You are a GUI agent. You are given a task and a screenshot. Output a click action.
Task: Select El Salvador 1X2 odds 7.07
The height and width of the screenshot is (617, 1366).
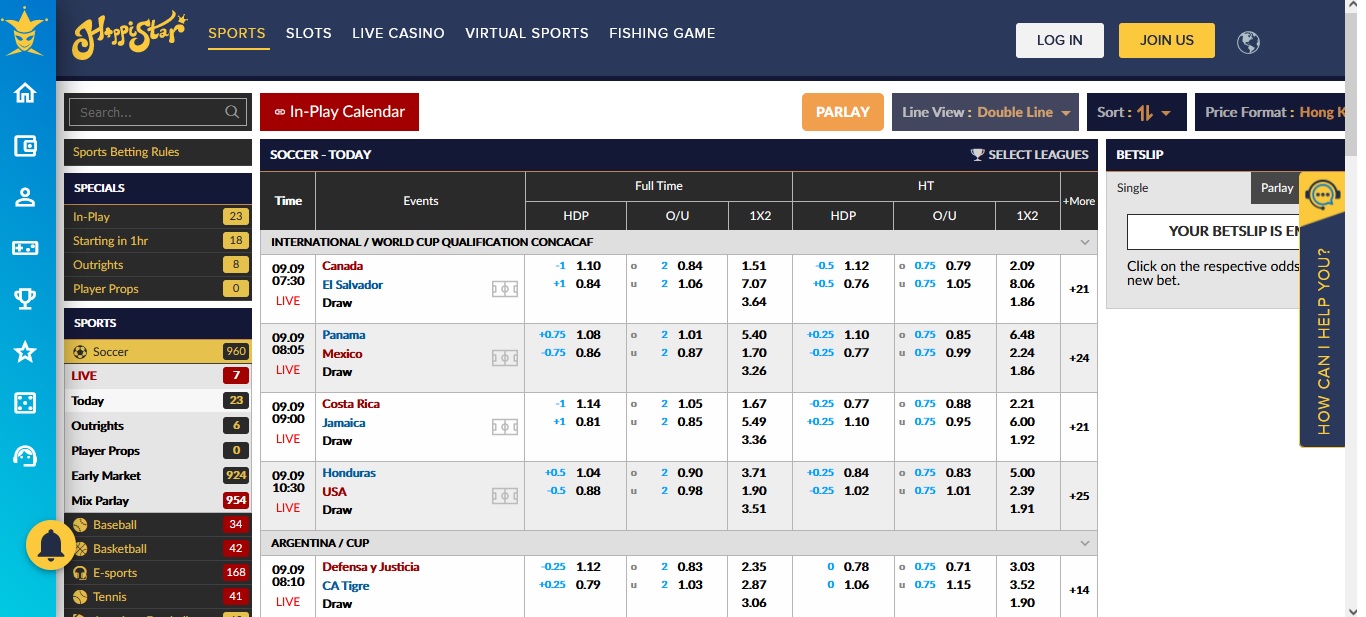point(754,284)
